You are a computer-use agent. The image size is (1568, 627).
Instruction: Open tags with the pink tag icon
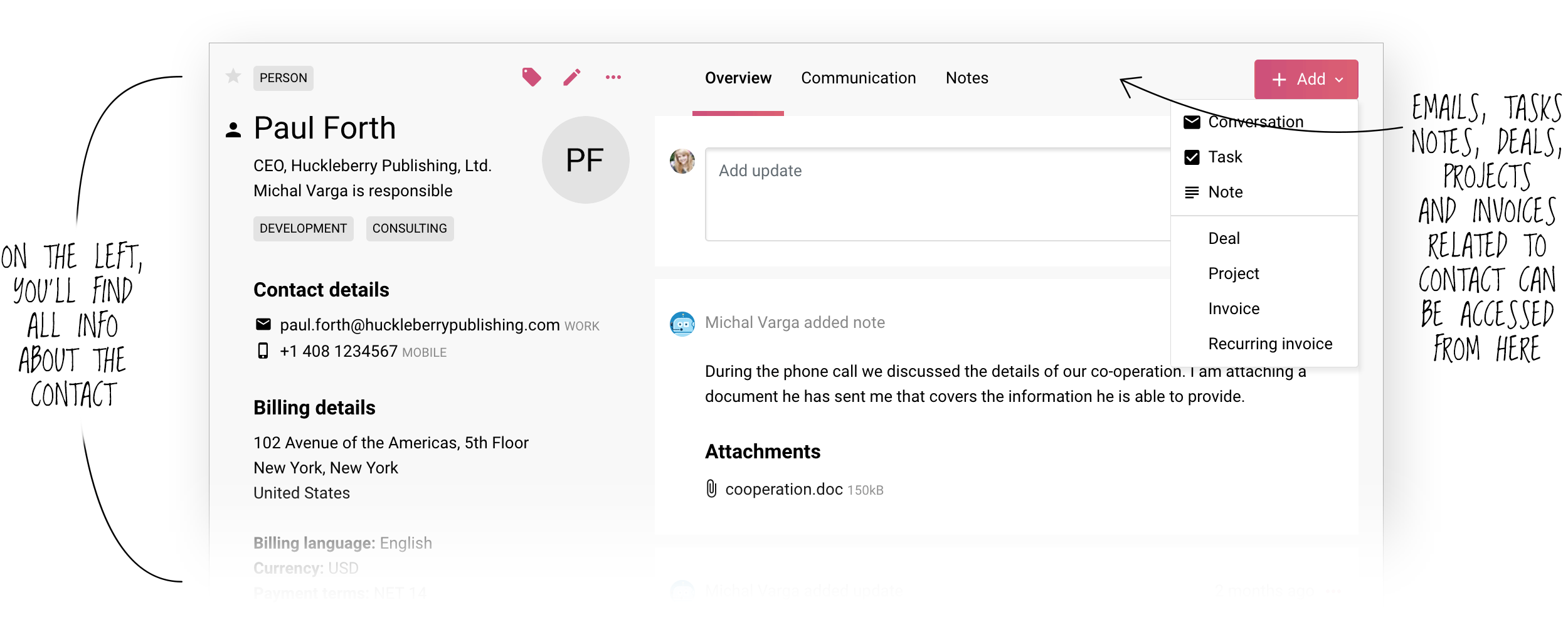pyautogui.click(x=531, y=77)
